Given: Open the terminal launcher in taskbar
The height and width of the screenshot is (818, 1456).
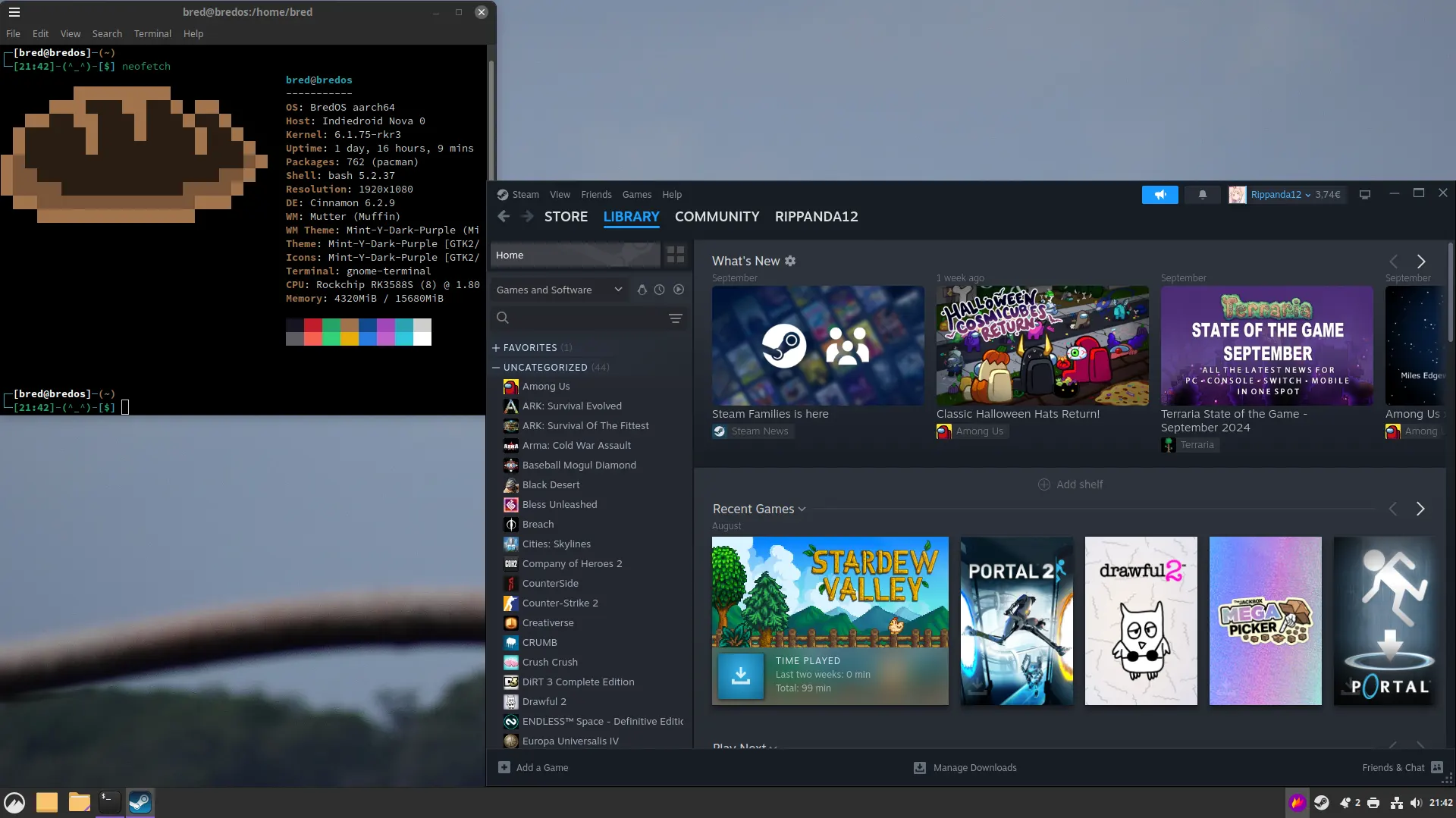Looking at the screenshot, I should click(109, 803).
